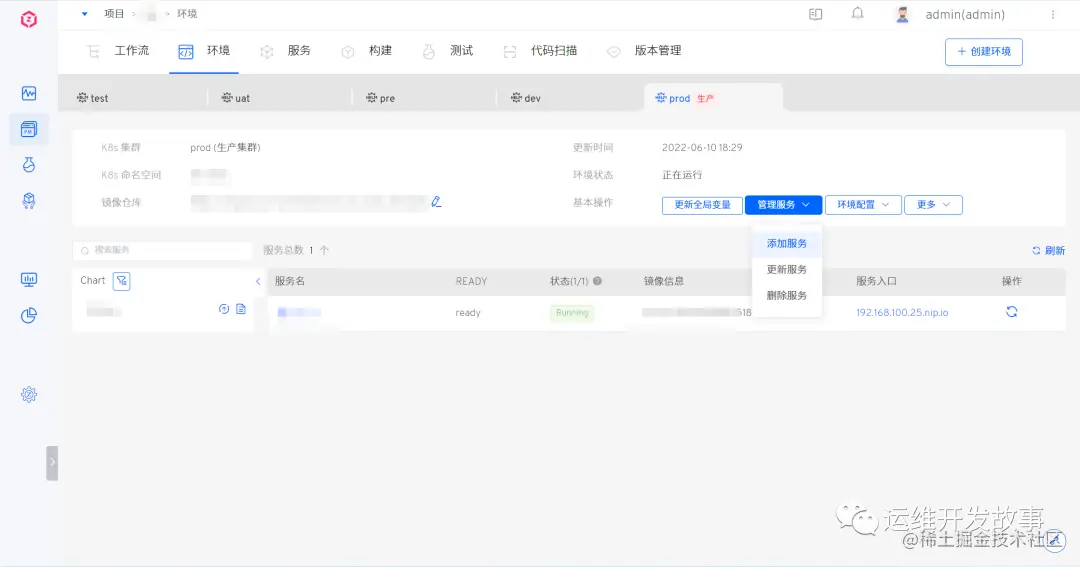Screen dimensions: 1080x567
Task: Click the Zadig logo icon
Action: [x=29, y=19]
